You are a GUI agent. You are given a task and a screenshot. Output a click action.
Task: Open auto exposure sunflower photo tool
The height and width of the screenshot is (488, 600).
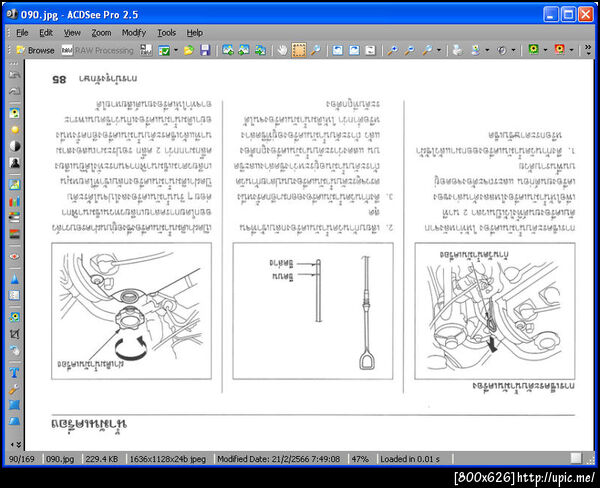(14, 113)
